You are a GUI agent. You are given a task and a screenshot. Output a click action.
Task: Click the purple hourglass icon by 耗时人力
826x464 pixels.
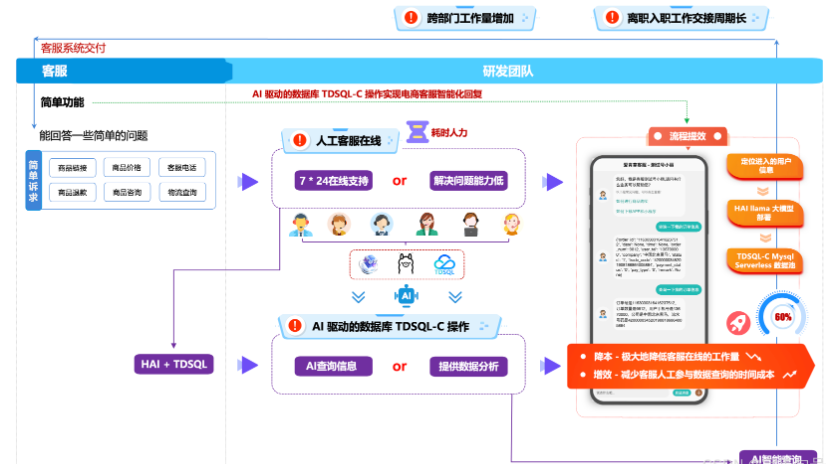pyautogui.click(x=417, y=132)
